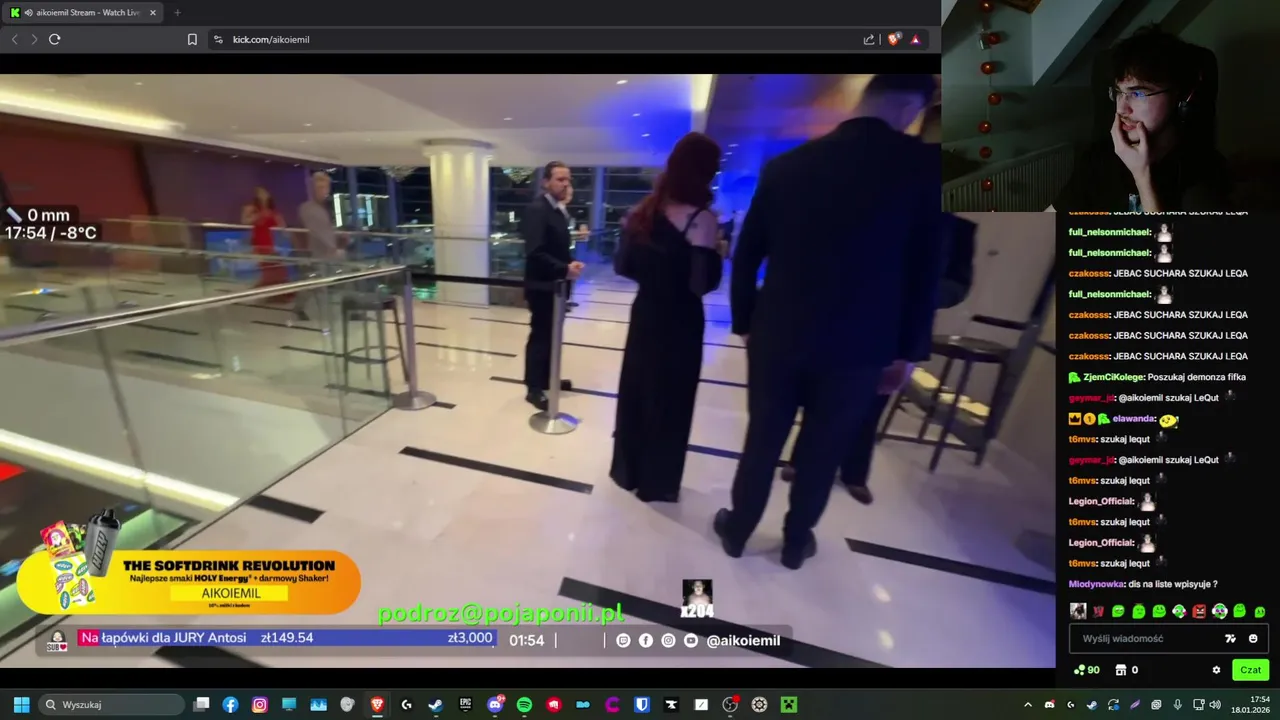Open Discord from the taskbar

pyautogui.click(x=495, y=705)
